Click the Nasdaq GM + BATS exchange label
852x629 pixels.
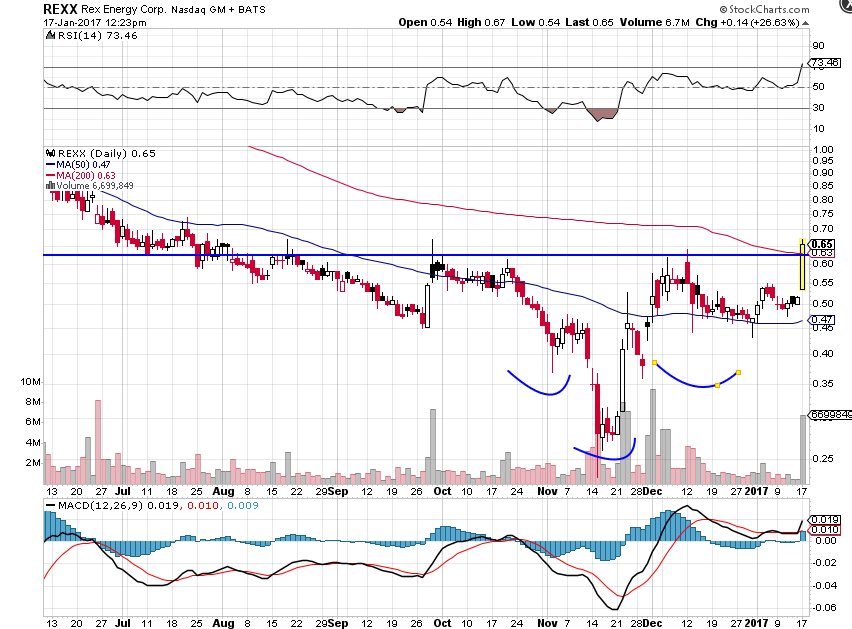(x=219, y=10)
